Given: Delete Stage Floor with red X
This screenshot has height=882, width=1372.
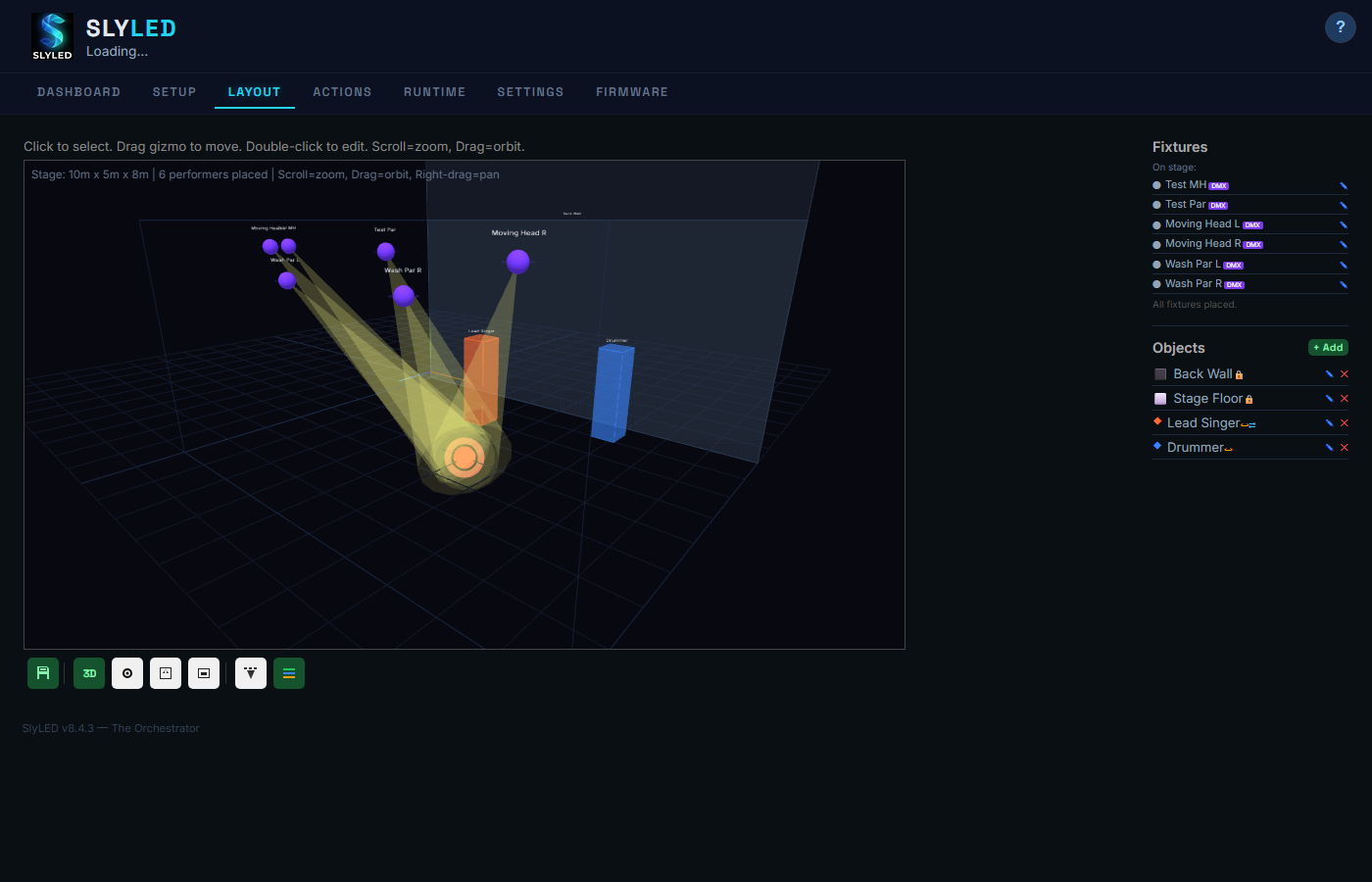Looking at the screenshot, I should click(1345, 399).
